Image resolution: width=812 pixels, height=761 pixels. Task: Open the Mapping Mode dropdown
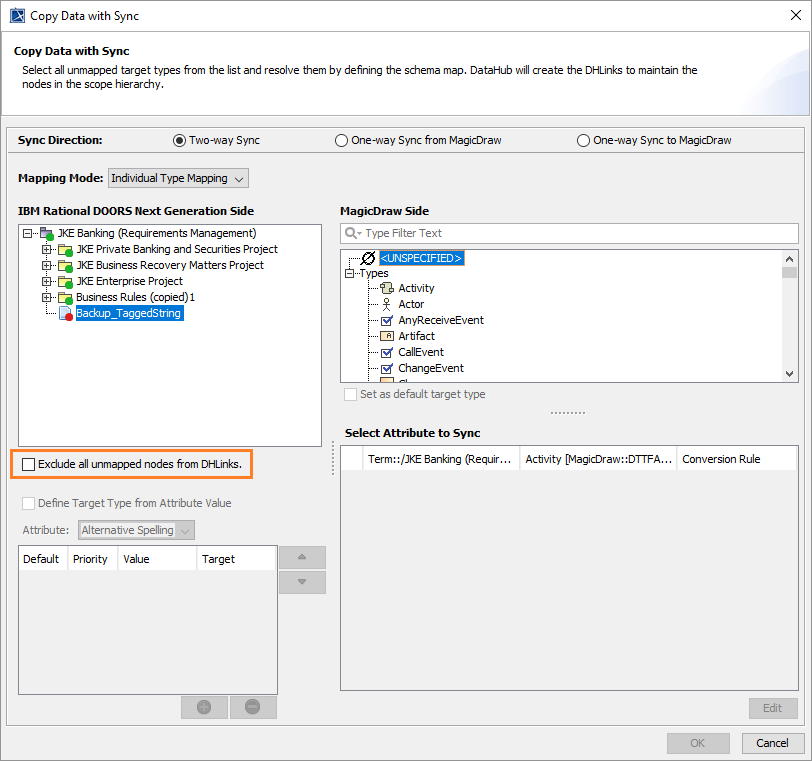click(178, 178)
